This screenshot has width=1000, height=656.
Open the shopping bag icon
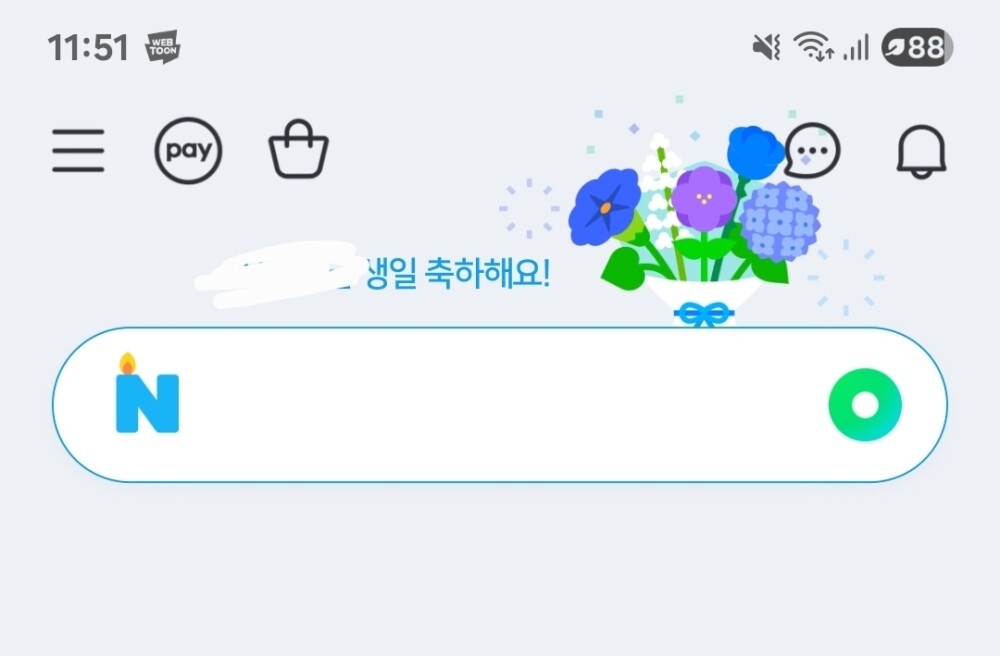point(298,149)
